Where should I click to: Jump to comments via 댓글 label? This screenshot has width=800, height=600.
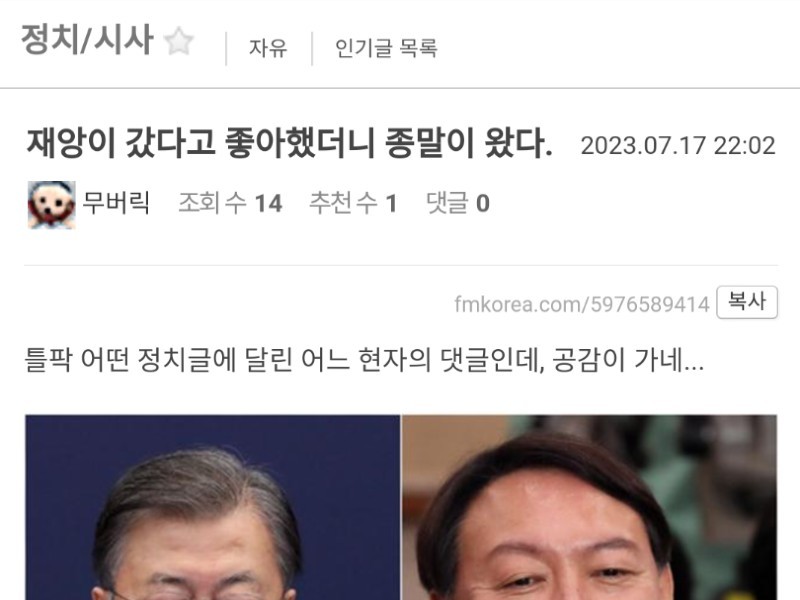pos(447,203)
